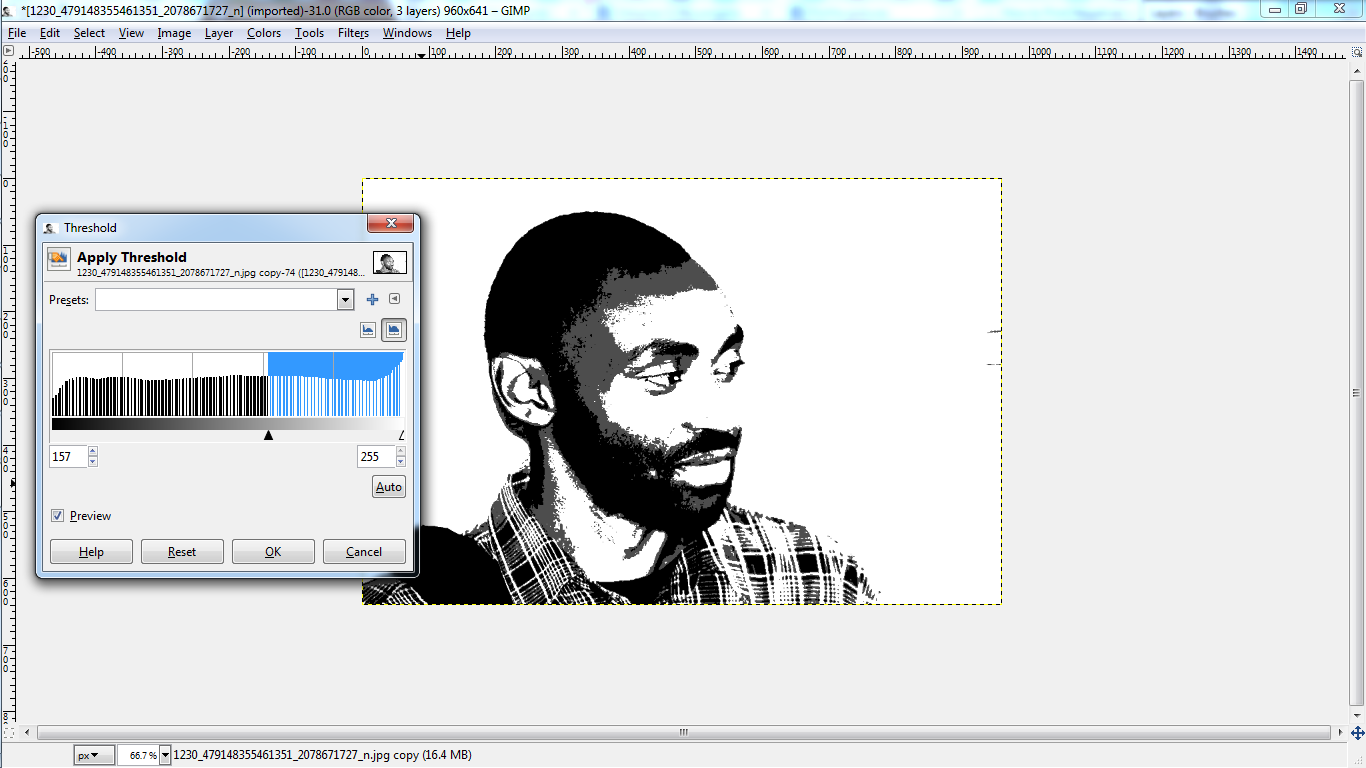Click the navigation cross icon at bottom-right
Screen dimensions: 1366x768
coord(1358,733)
